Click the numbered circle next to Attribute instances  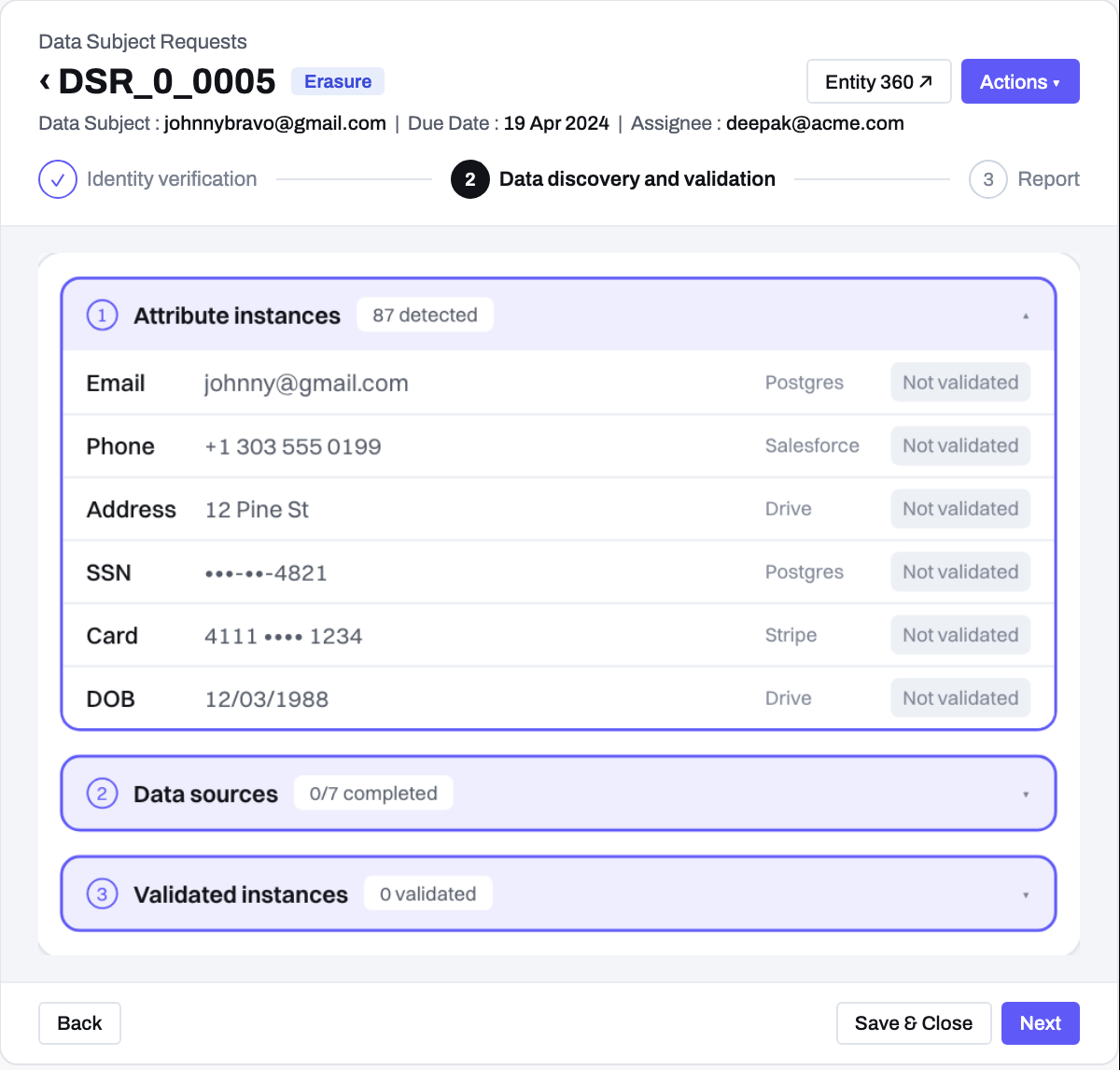tap(102, 316)
